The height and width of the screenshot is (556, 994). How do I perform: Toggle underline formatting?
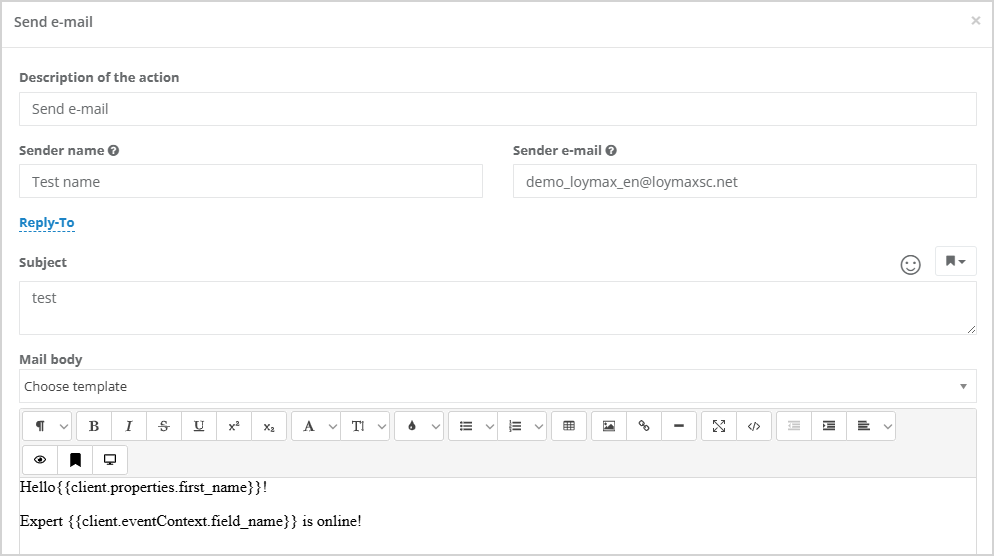(198, 426)
